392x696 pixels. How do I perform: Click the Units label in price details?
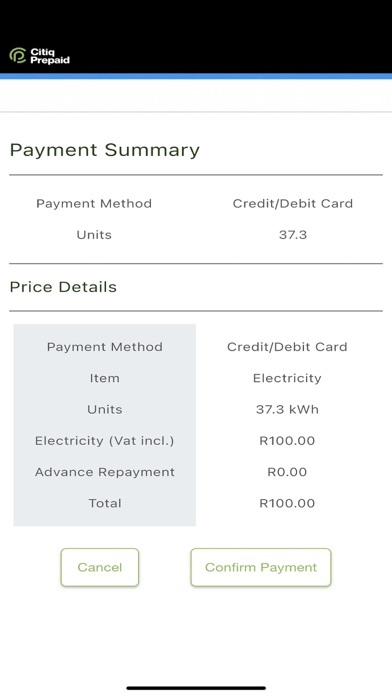point(105,409)
